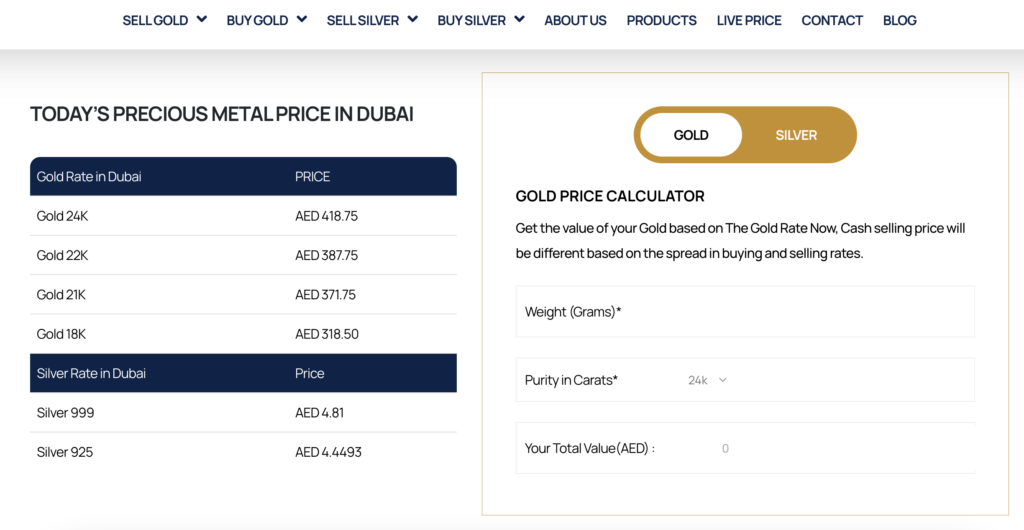This screenshot has width=1024, height=530.
Task: Navigate to the Blog
Action: point(900,20)
